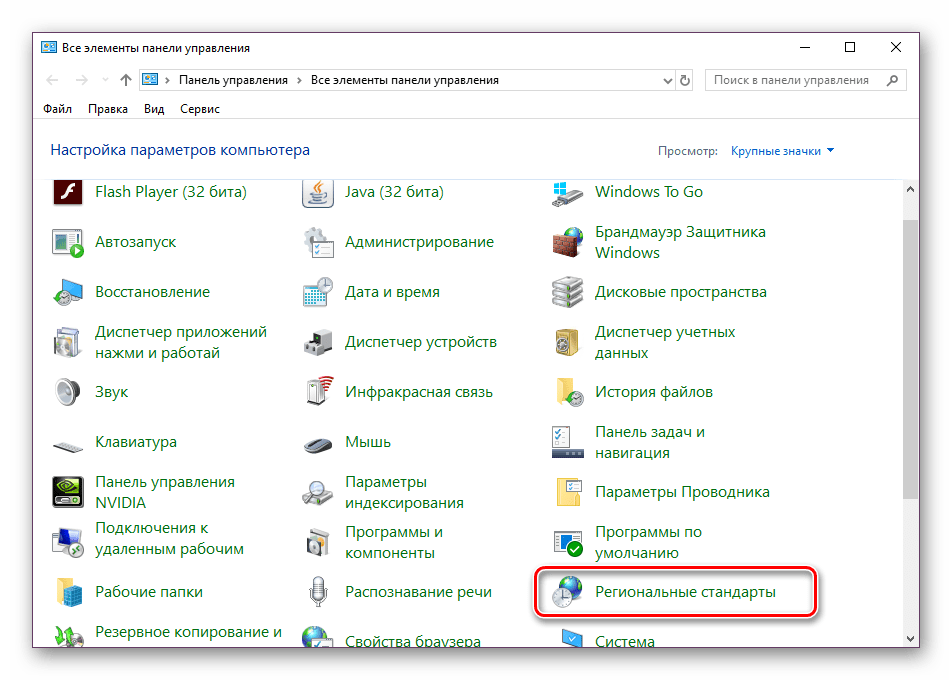Screen dimensions: 952x680
Task: Click the scrollbar up arrow
Action: tap(910, 189)
